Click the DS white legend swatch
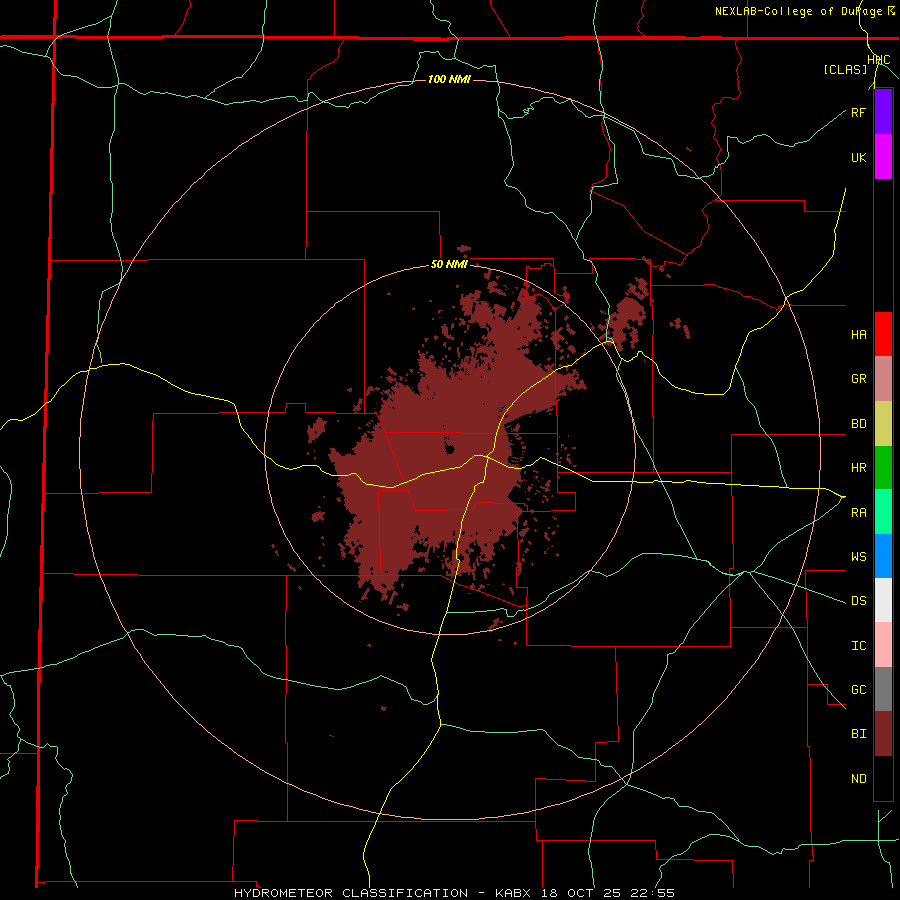The width and height of the screenshot is (900, 900). click(x=883, y=600)
